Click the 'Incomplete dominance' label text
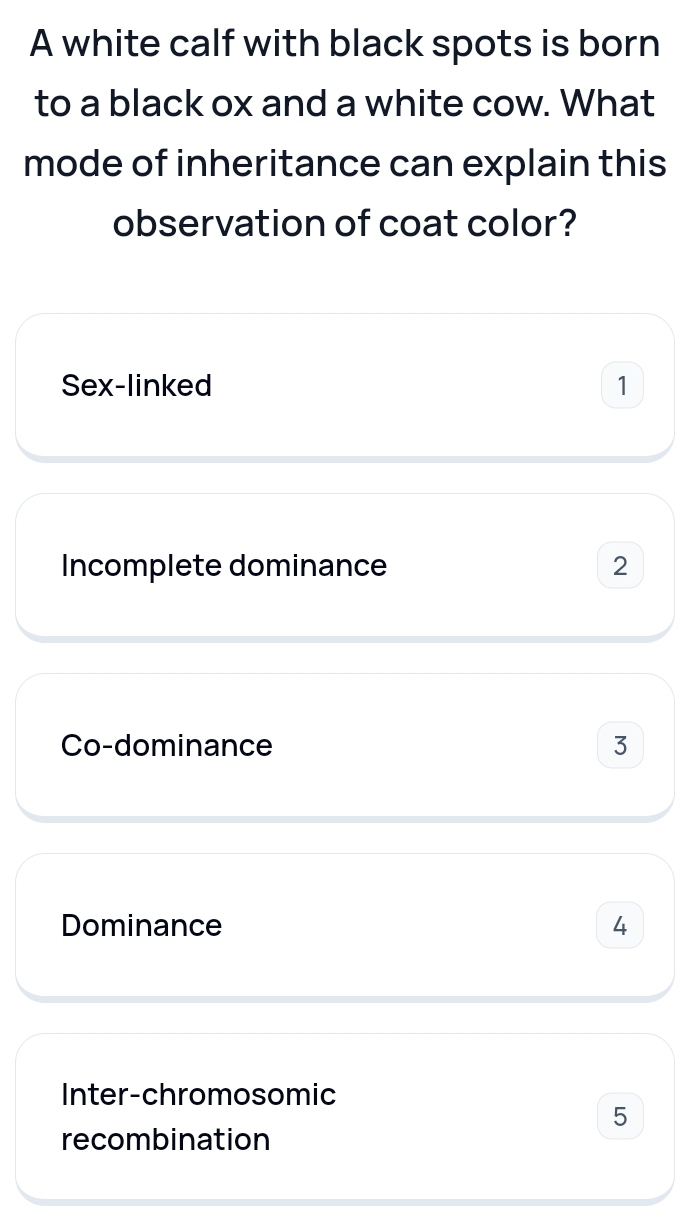The width and height of the screenshot is (692, 1229). point(224,566)
